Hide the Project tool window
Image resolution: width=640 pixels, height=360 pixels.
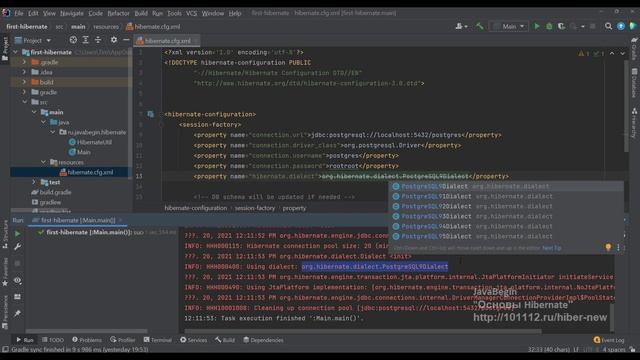click(126, 40)
